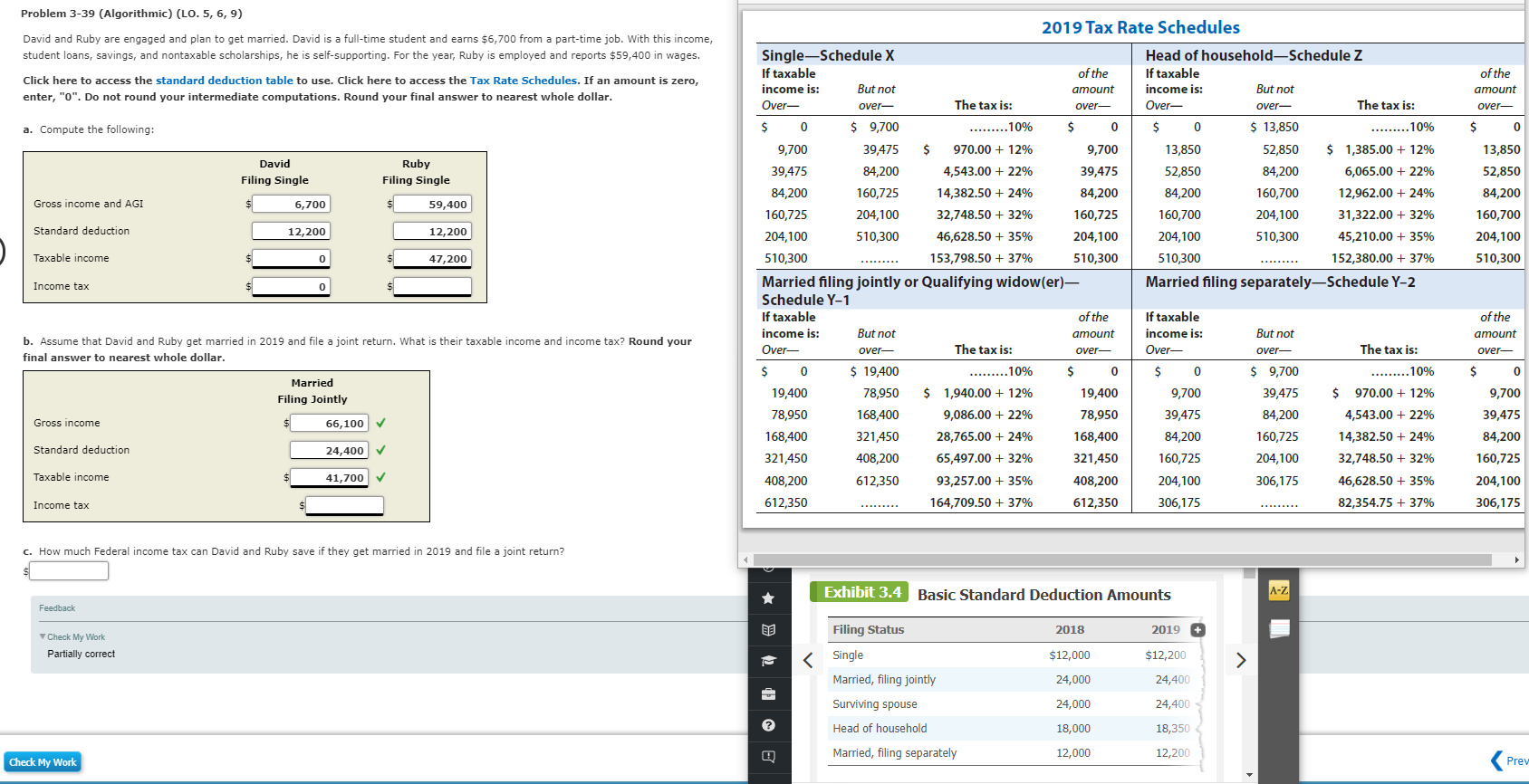
Task: Click green check beside 66,100 gross income
Action: pyautogui.click(x=380, y=423)
